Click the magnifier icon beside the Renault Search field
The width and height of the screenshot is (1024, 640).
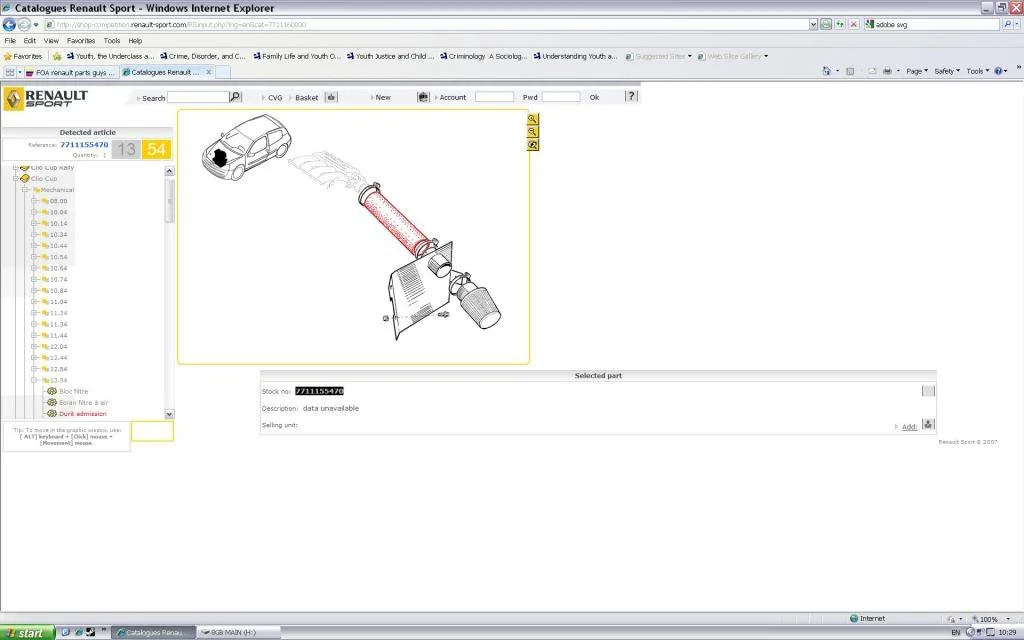point(235,97)
